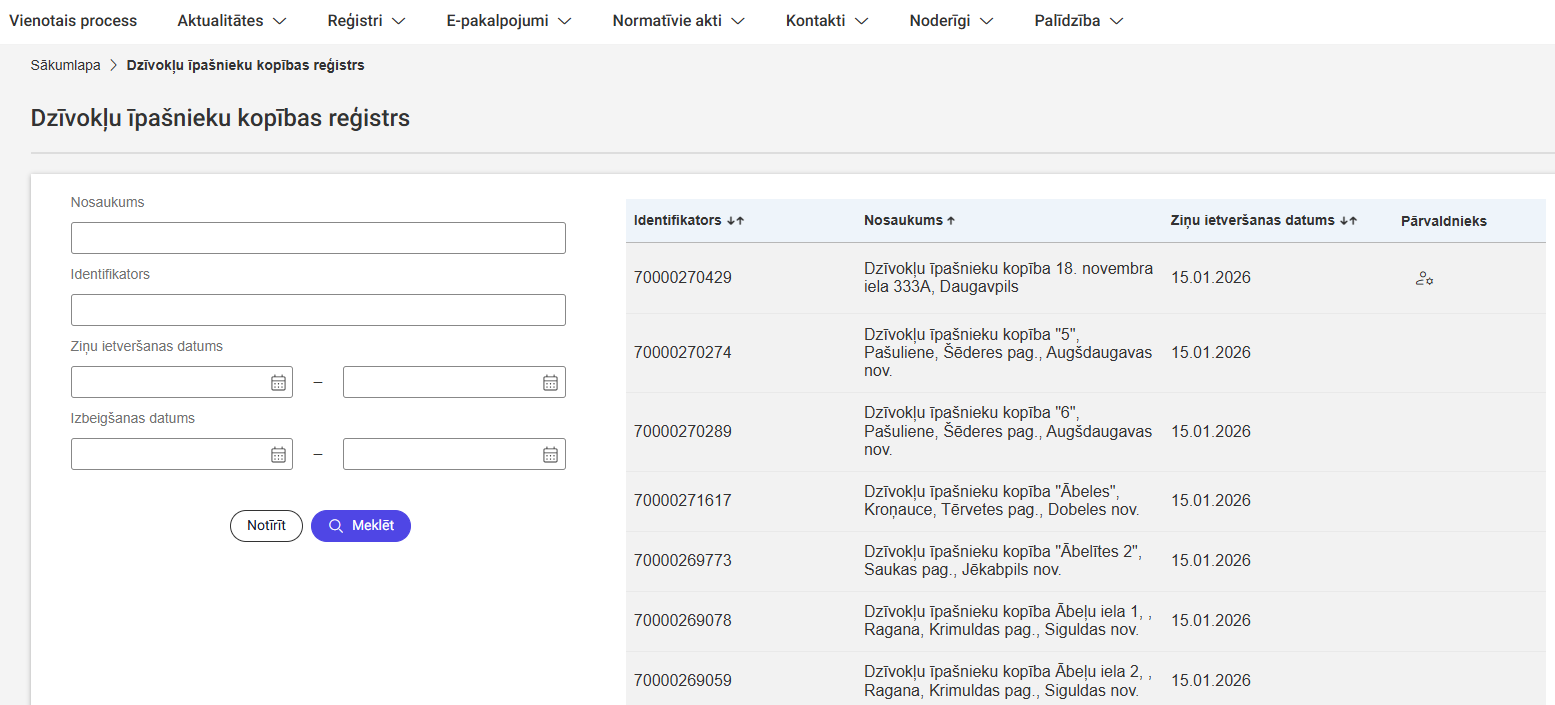This screenshot has width=1555, height=705.
Task: Select Vienotais process in navigation
Action: [x=73, y=20]
